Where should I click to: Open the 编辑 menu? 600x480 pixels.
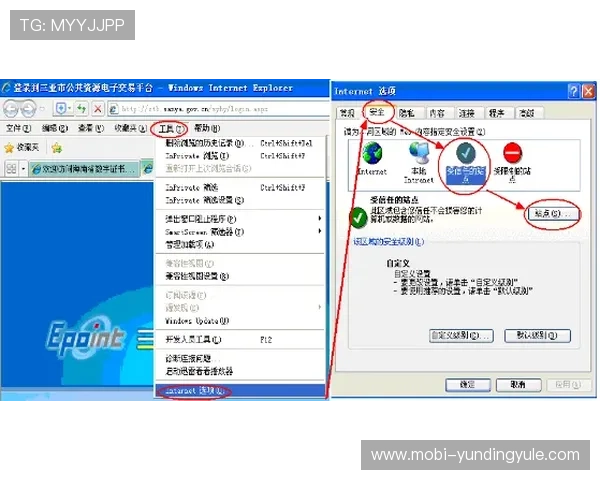click(55, 128)
